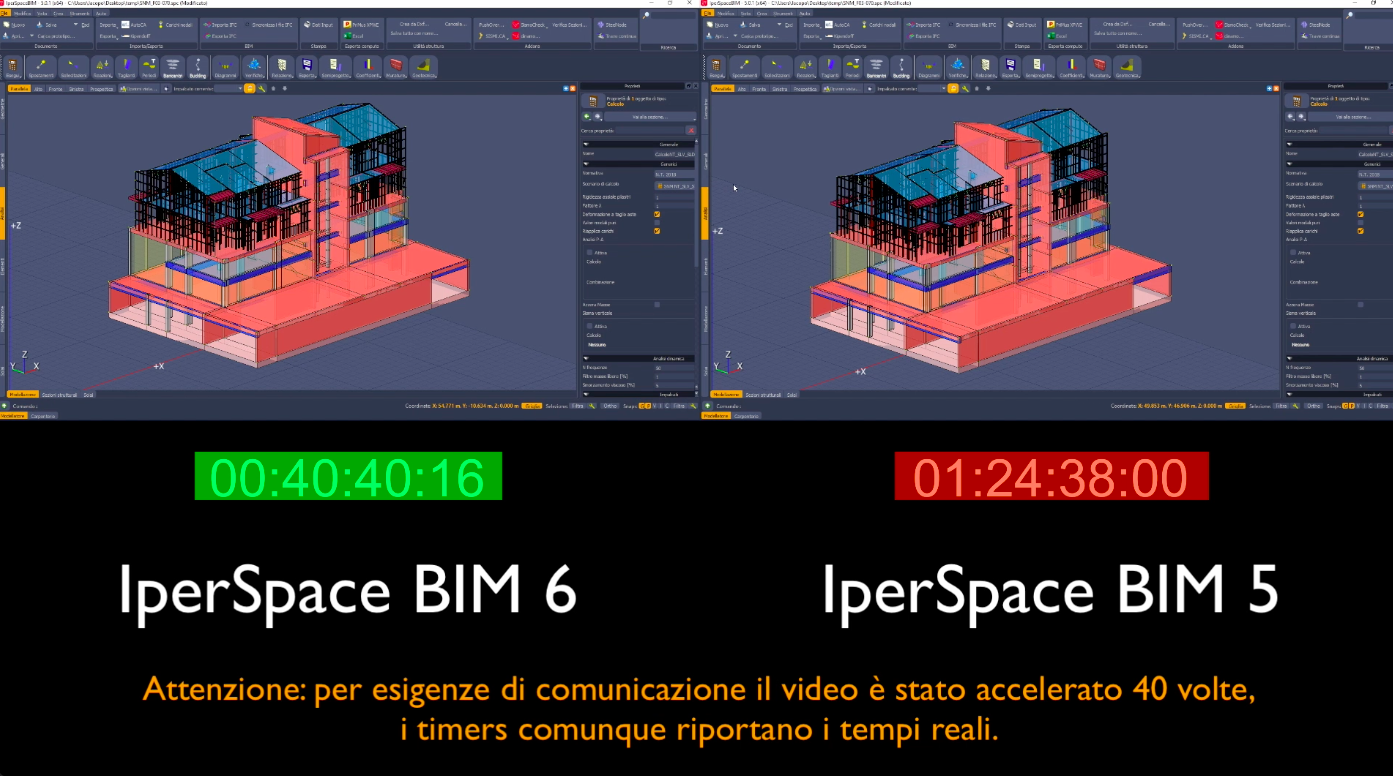
Task: Switch to the Prospettiva view tab in BIM 6
Action: [x=102, y=89]
